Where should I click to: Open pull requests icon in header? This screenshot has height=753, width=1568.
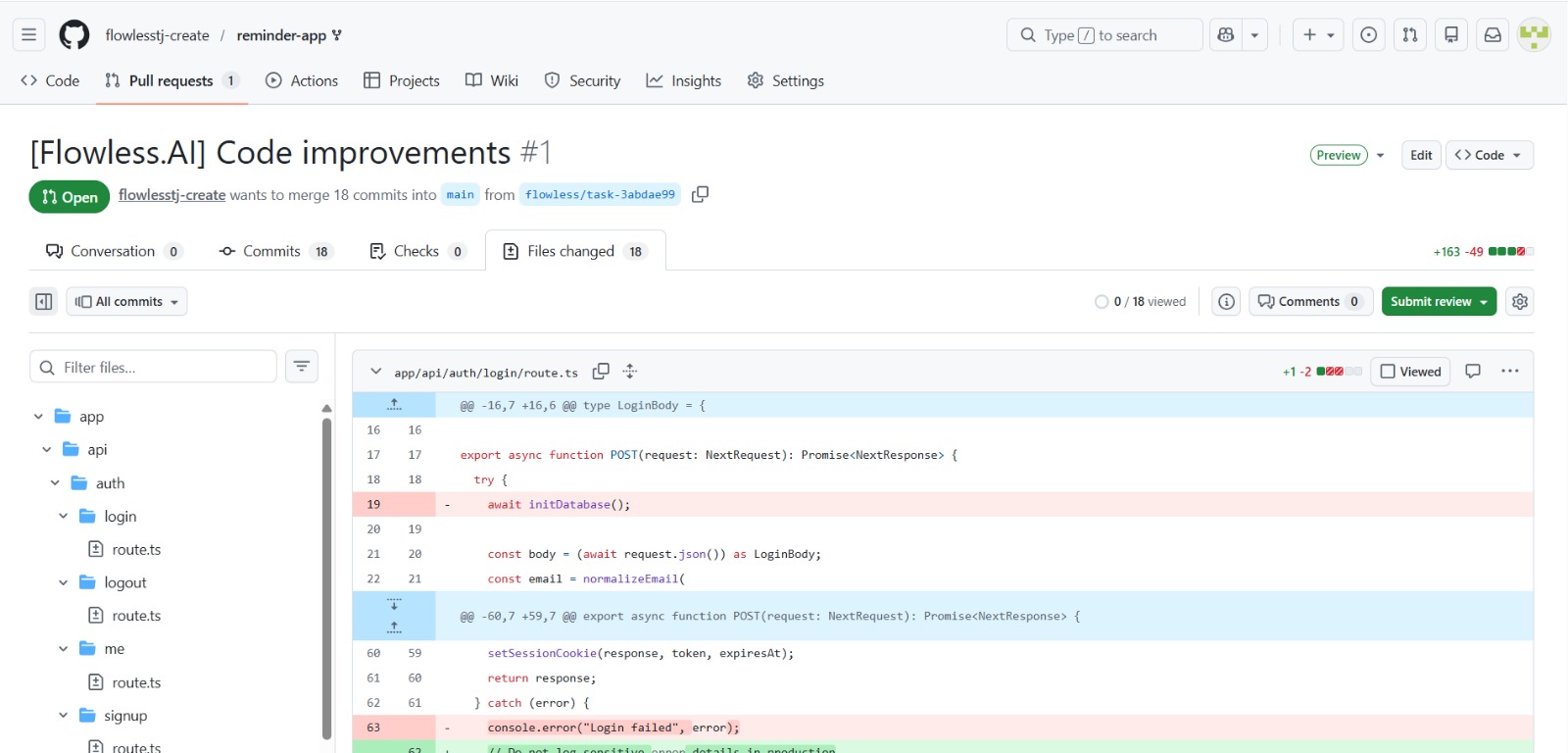coord(1410,35)
